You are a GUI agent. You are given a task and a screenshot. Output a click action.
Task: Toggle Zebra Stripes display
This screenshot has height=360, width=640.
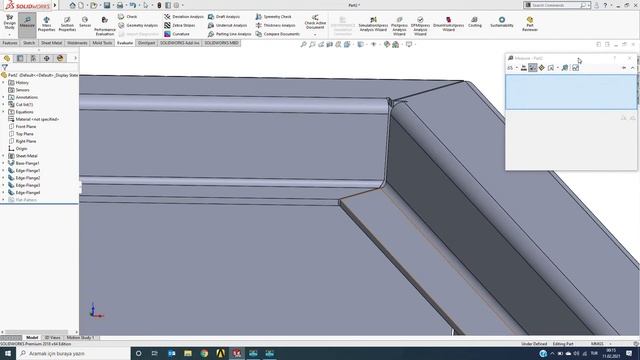(x=180, y=25)
